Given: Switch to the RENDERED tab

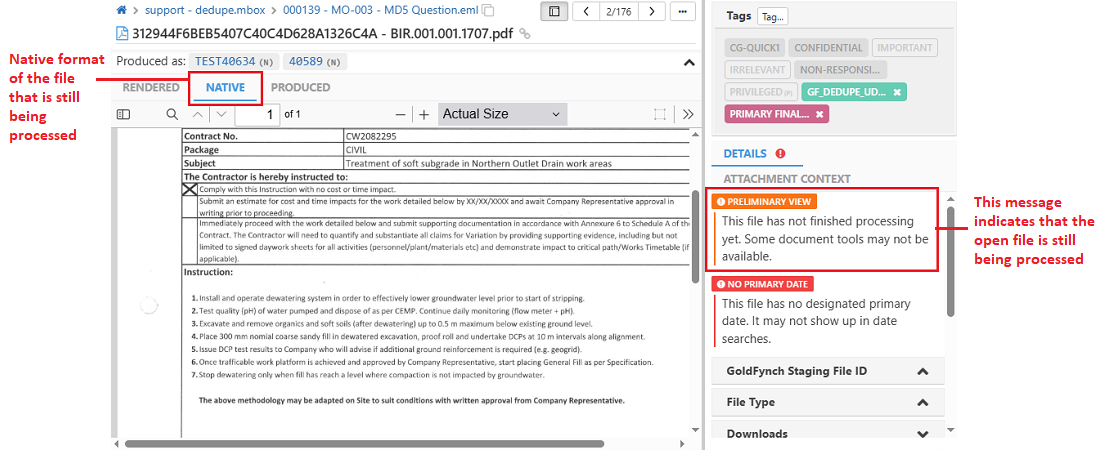Looking at the screenshot, I should tap(151, 88).
